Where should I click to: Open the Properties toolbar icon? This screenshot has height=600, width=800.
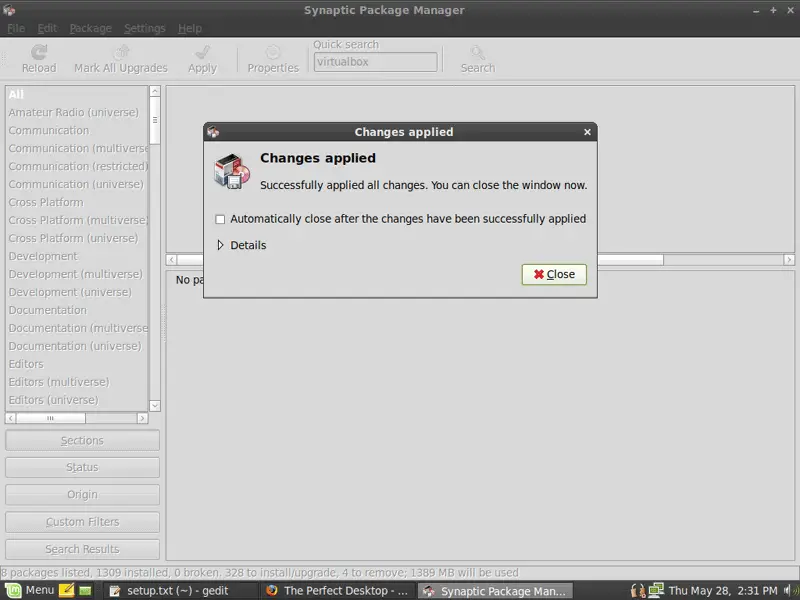(273, 52)
